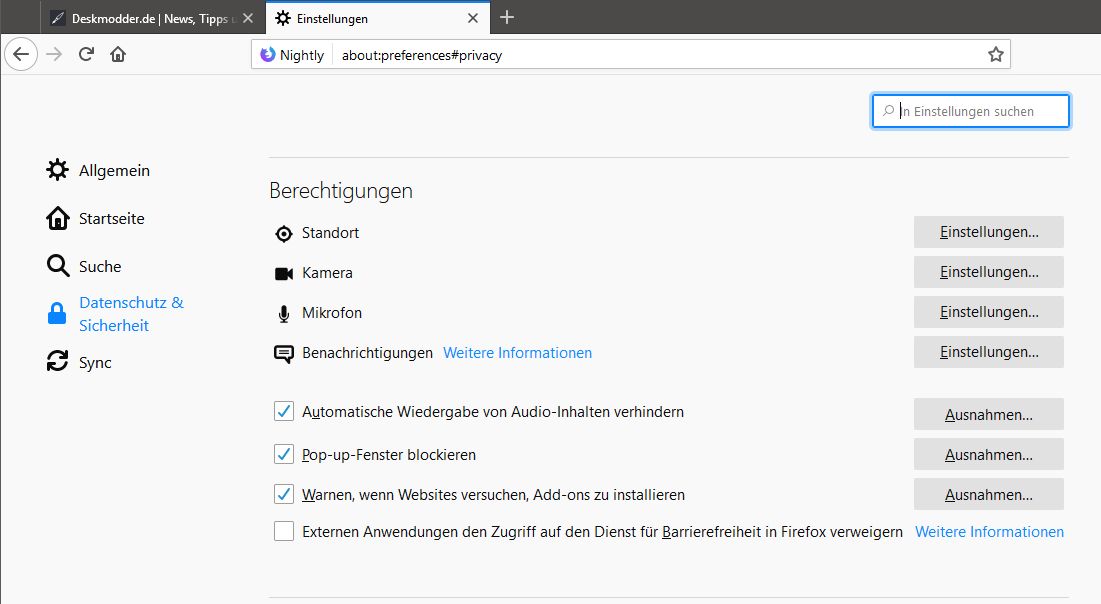Open Weitere Informationen link next to Benachrichtigungen
1101x604 pixels.
pos(517,353)
